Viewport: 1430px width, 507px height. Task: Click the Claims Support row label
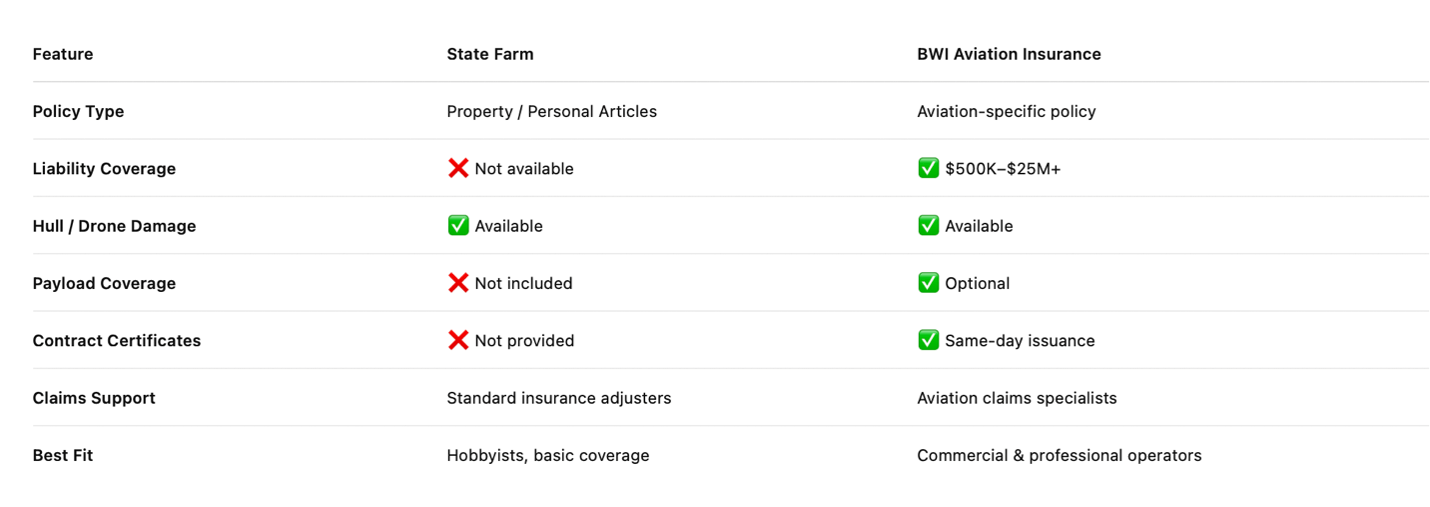94,398
